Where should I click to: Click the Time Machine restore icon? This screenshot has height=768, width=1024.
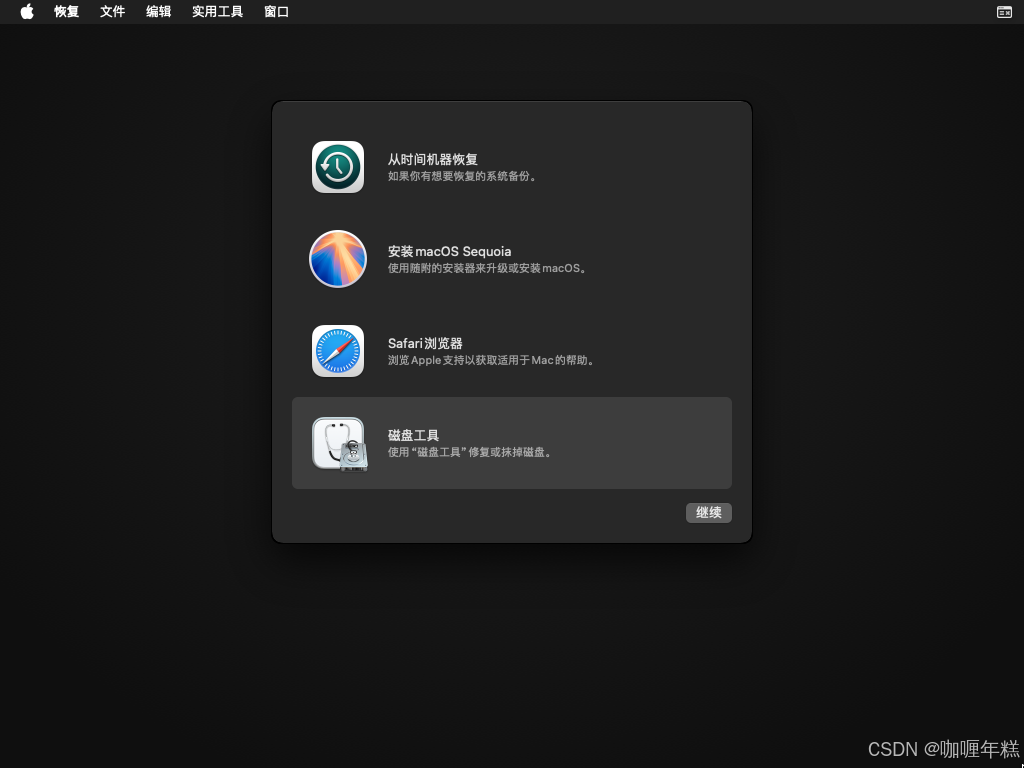click(338, 167)
